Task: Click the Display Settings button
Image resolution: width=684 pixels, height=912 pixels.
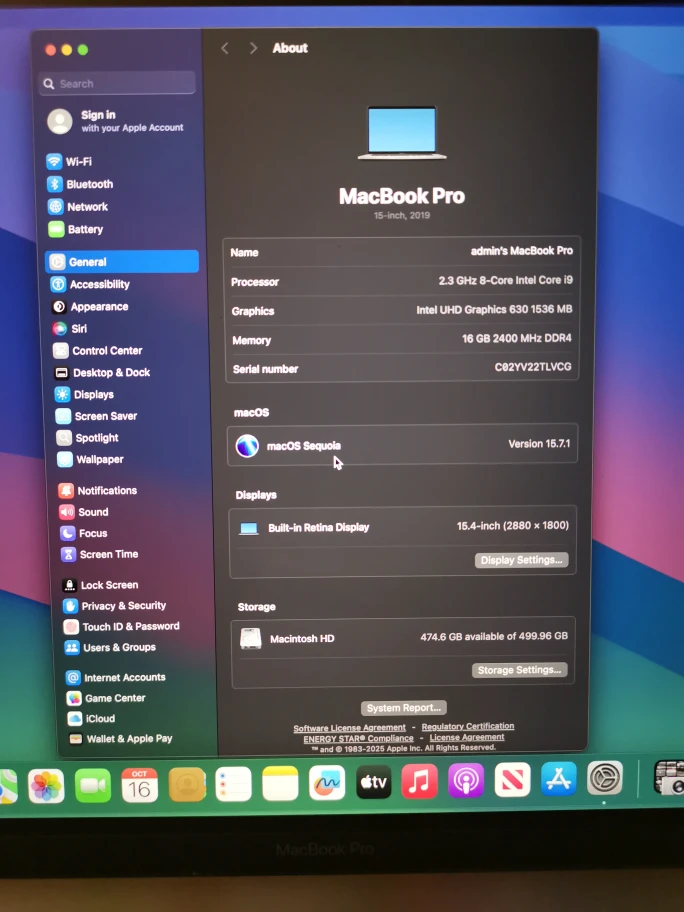Action: 521,560
